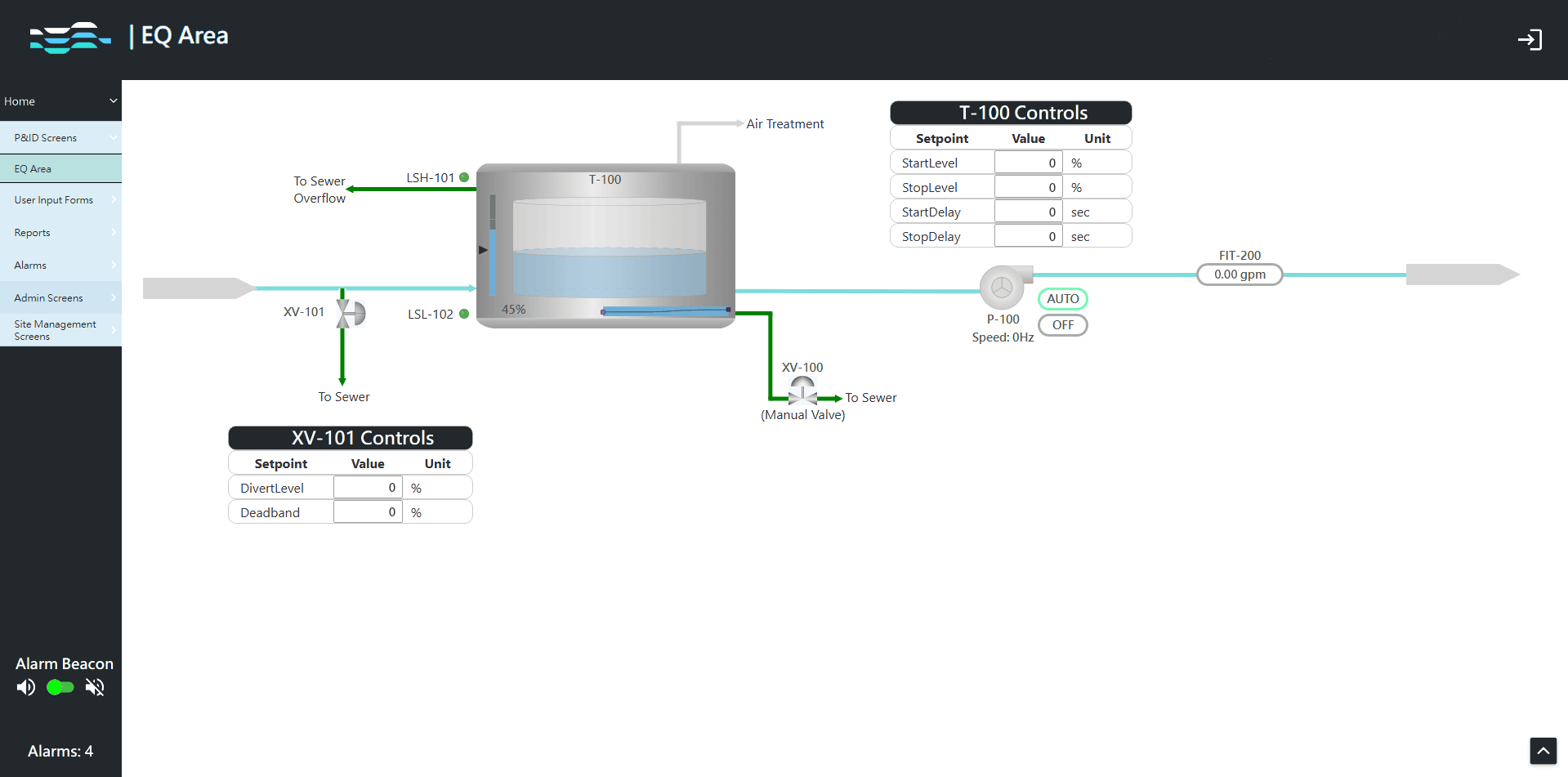Screen dimensions: 1568x777
Task: Open the Reports section
Action: tap(60, 232)
